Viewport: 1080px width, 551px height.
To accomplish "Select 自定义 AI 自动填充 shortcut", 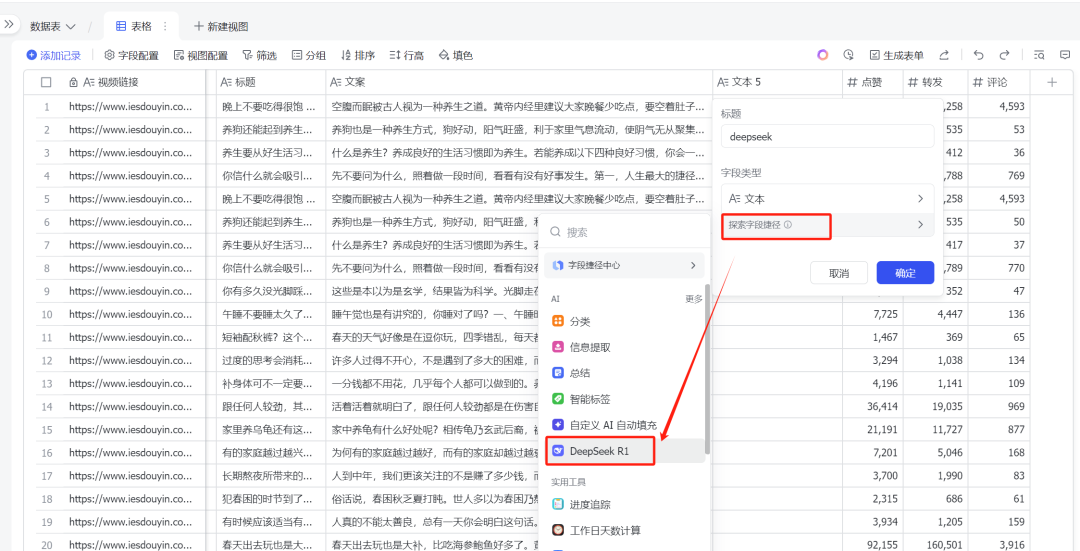I will click(x=624, y=425).
